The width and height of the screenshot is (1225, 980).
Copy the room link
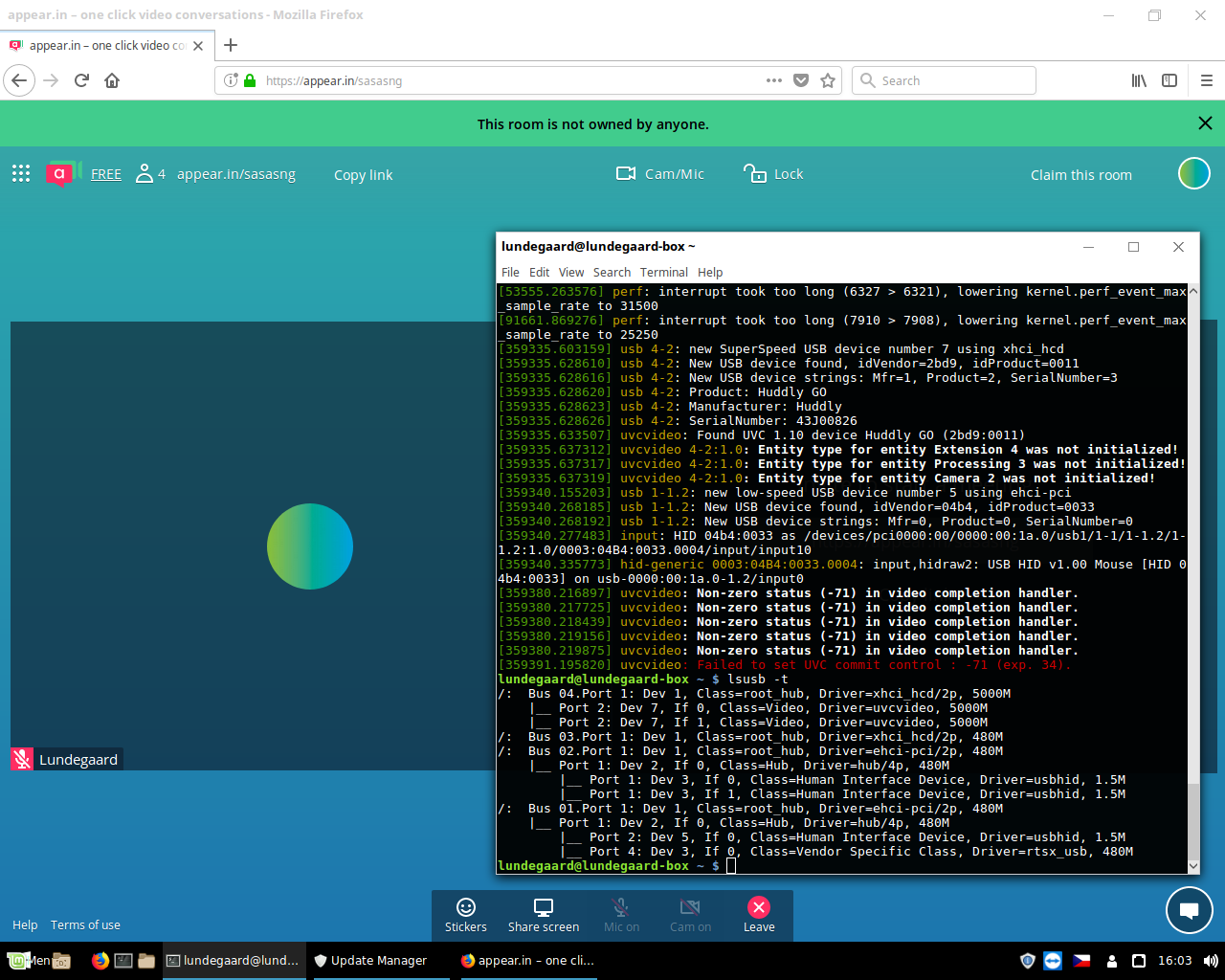tap(364, 175)
